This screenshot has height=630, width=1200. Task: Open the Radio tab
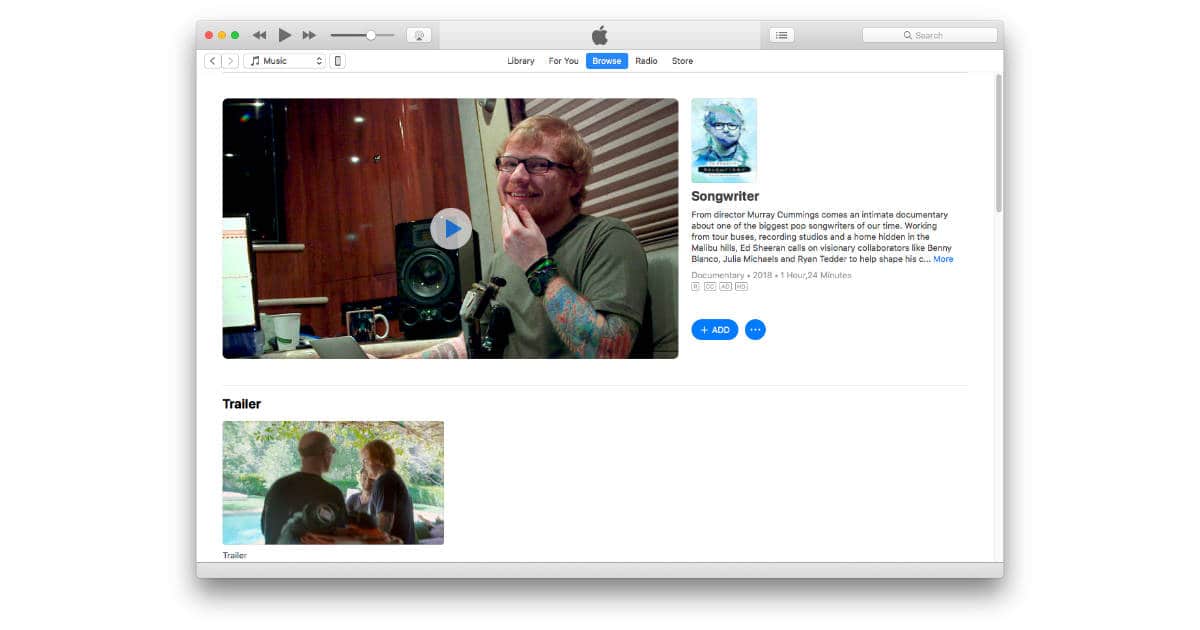(x=646, y=61)
